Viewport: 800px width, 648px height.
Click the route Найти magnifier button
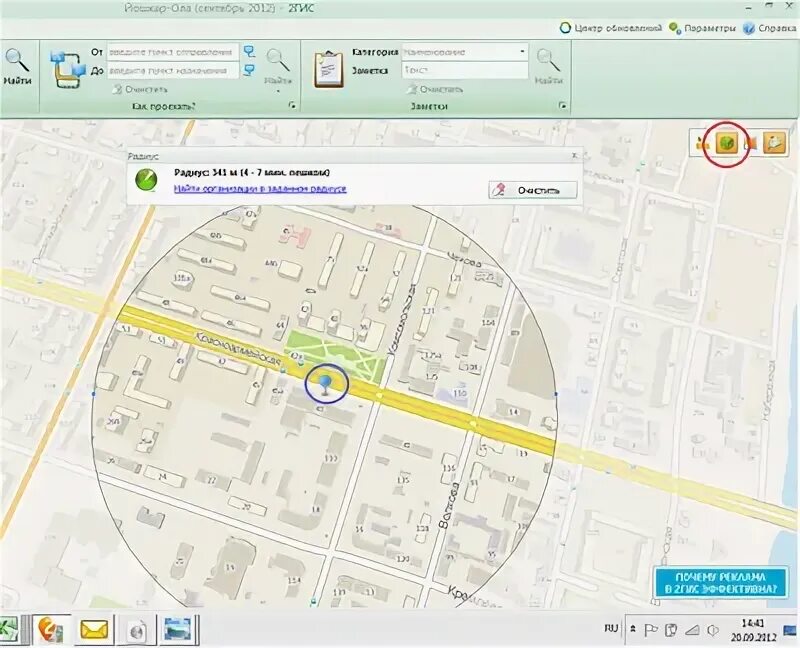[x=278, y=66]
